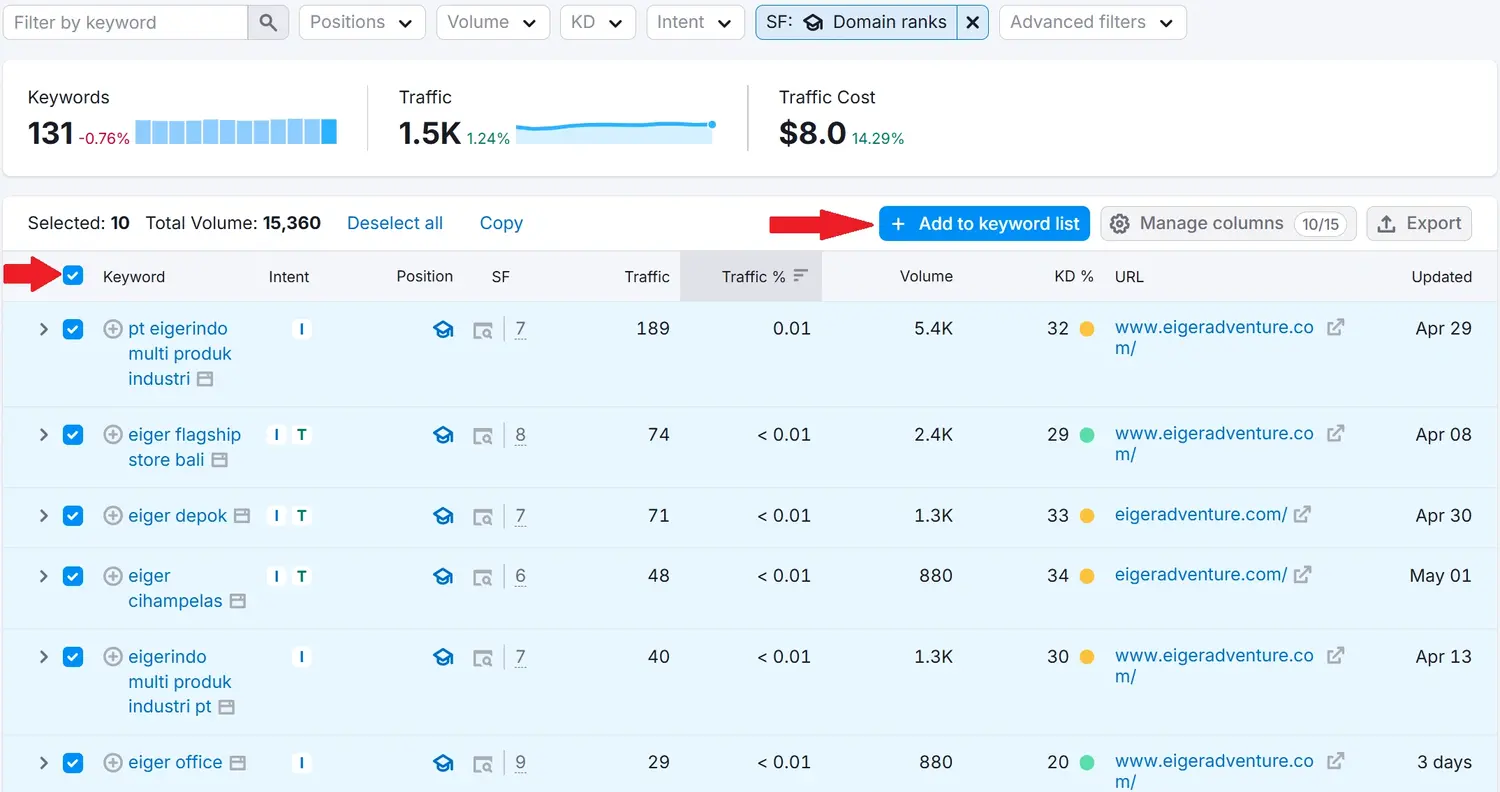The width and height of the screenshot is (1500, 792).
Task: Focus the Filter by keyword input
Action: 126,22
